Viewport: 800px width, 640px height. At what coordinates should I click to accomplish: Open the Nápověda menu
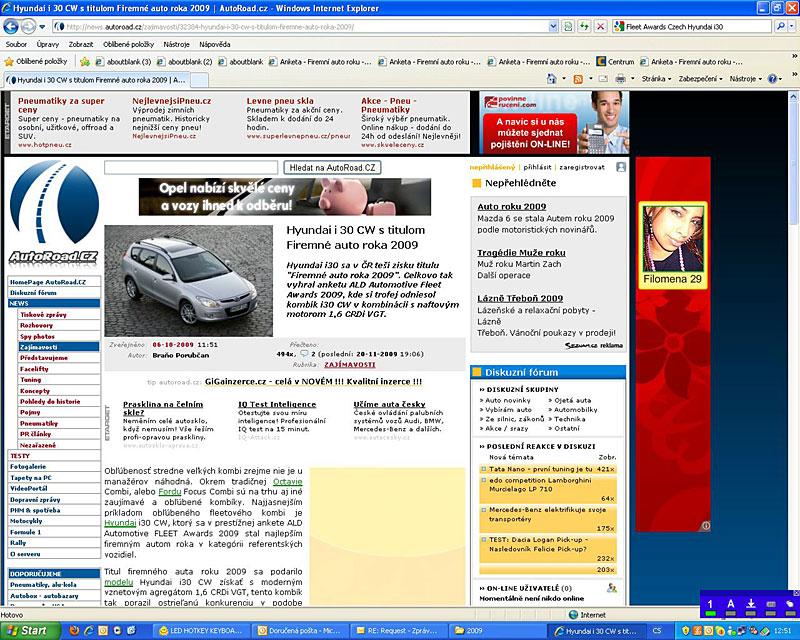coord(215,44)
